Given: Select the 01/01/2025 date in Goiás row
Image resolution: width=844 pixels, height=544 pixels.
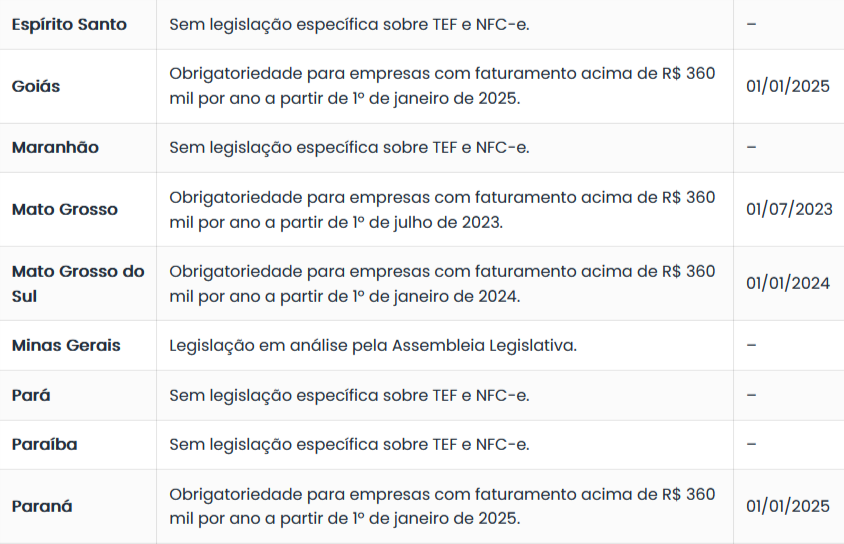Looking at the screenshot, I should (x=788, y=86).
